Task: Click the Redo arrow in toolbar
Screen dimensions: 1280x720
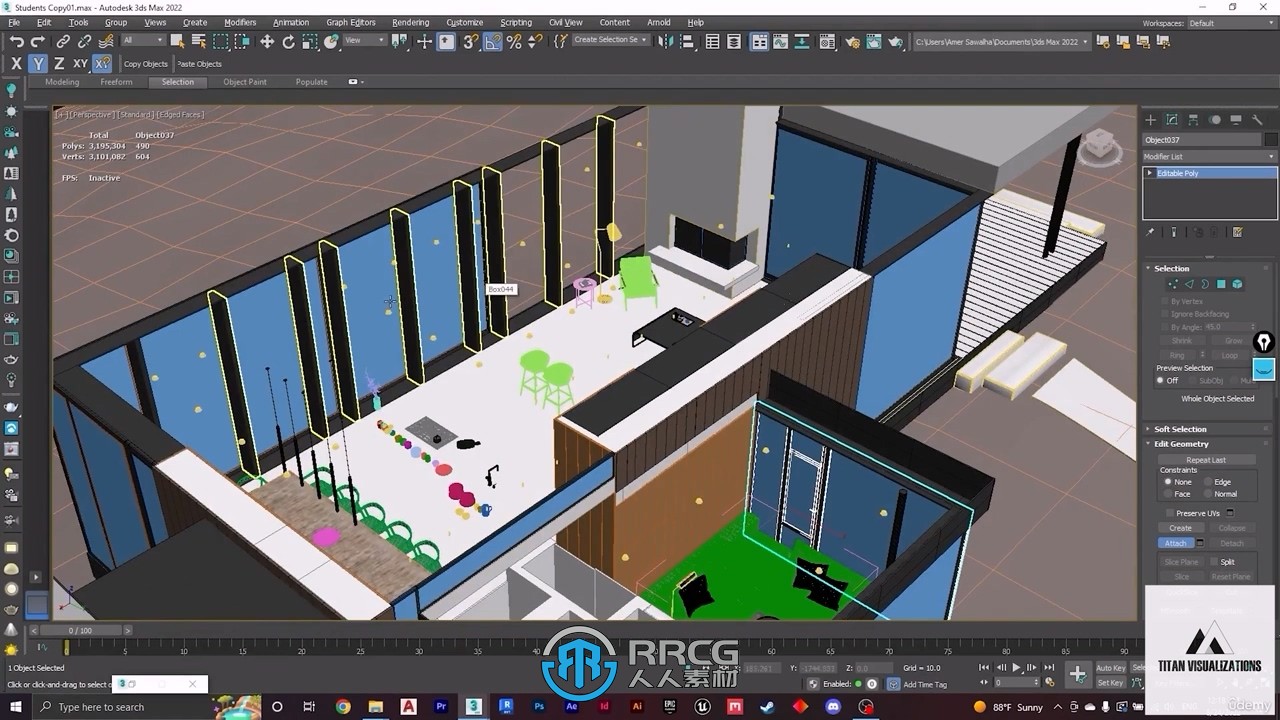Action: (38, 41)
